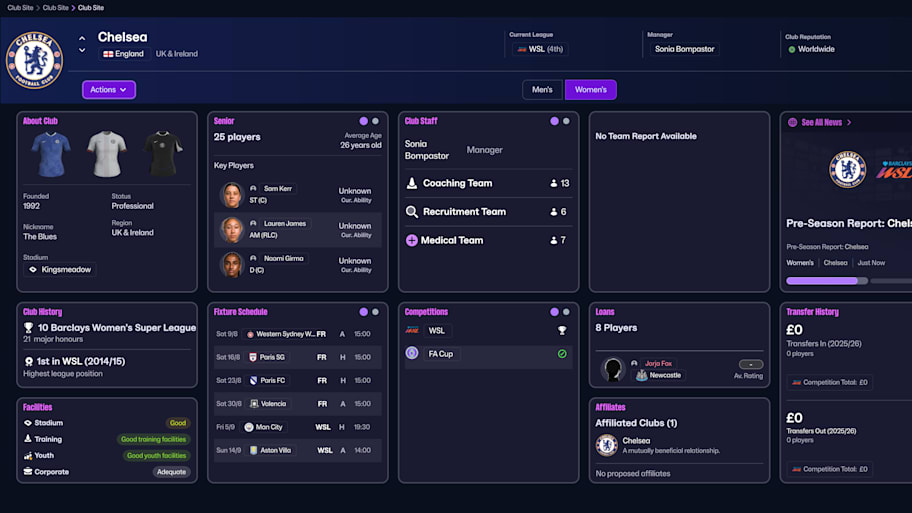Open the Medical Team row

(488, 240)
